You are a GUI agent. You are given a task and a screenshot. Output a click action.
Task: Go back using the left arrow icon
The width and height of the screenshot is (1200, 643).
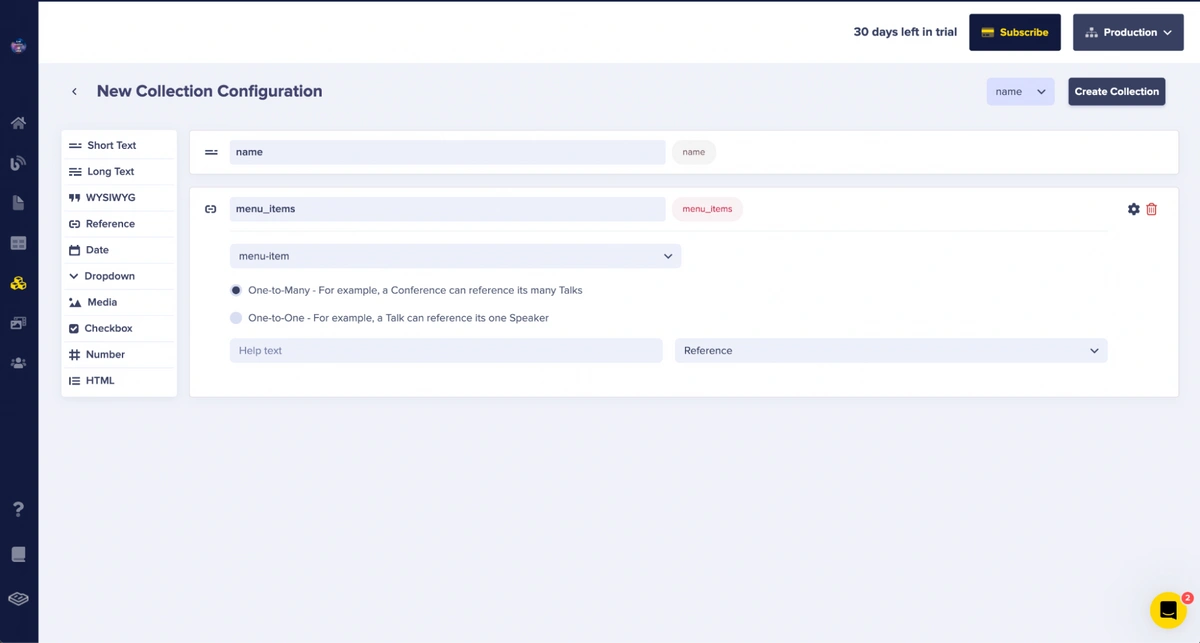tap(74, 92)
